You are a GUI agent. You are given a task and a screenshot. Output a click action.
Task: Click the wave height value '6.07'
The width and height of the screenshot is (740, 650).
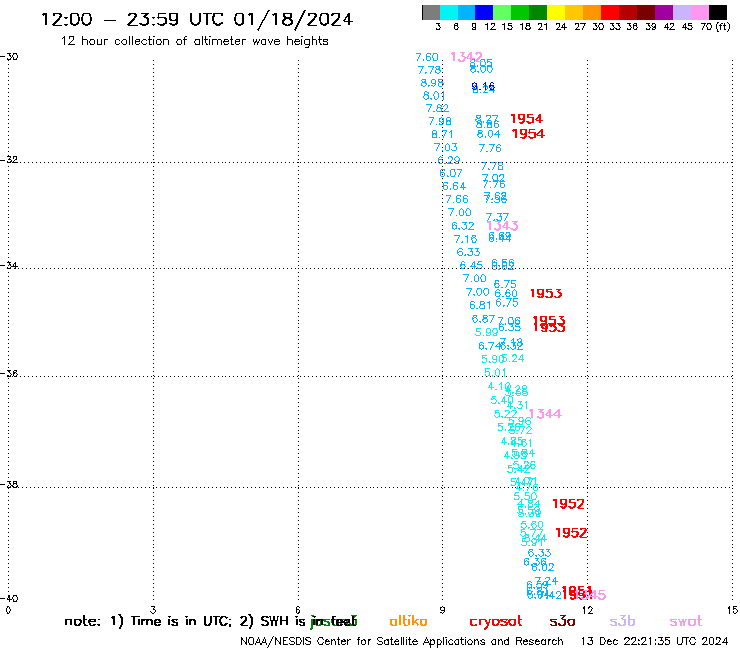point(451,173)
